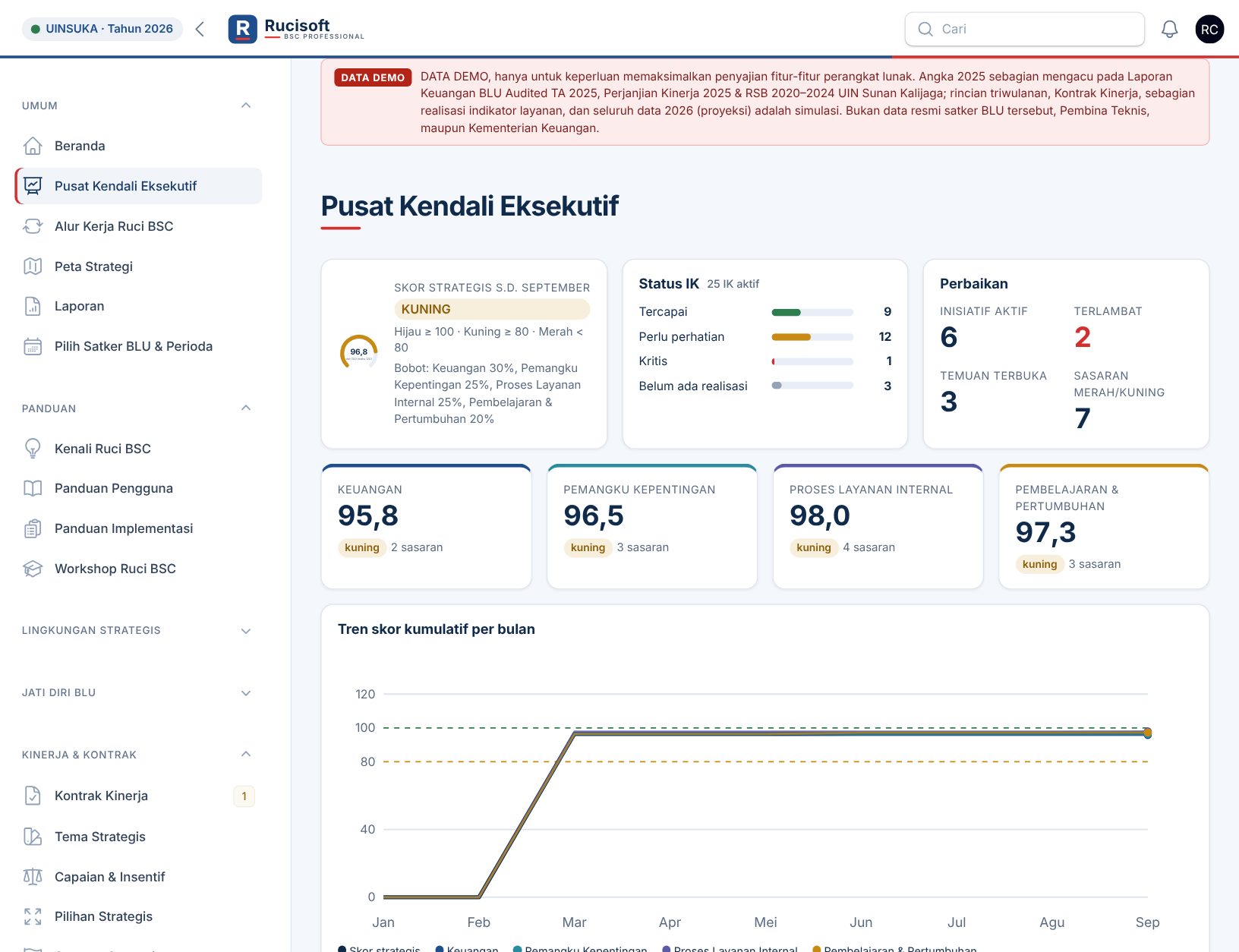Open the PEMBELAJARAN & PERTUMBUHAN 97,3 card
The height and width of the screenshot is (952, 1239).
(1104, 526)
